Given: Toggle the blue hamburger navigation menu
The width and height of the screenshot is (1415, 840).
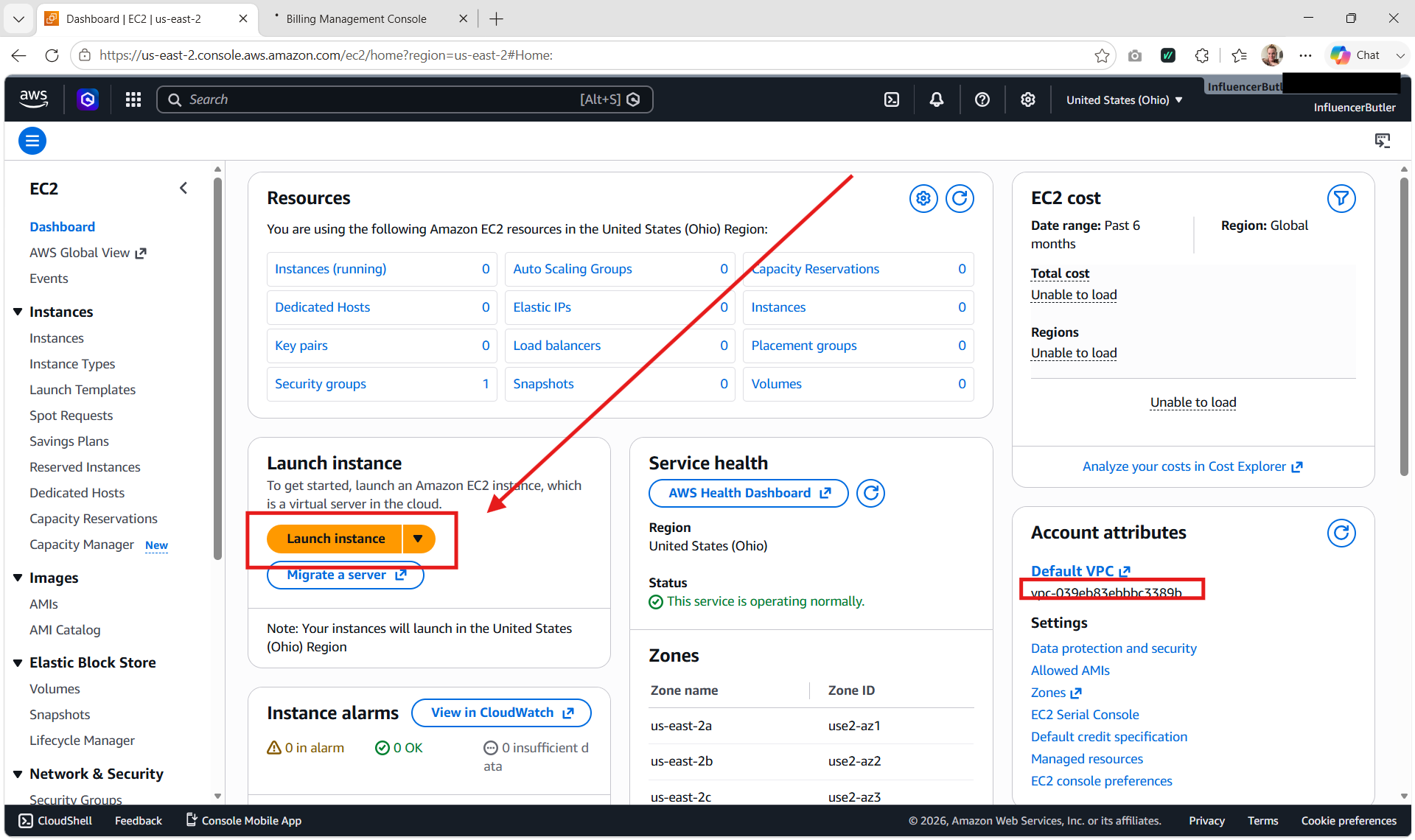Looking at the screenshot, I should [32, 141].
